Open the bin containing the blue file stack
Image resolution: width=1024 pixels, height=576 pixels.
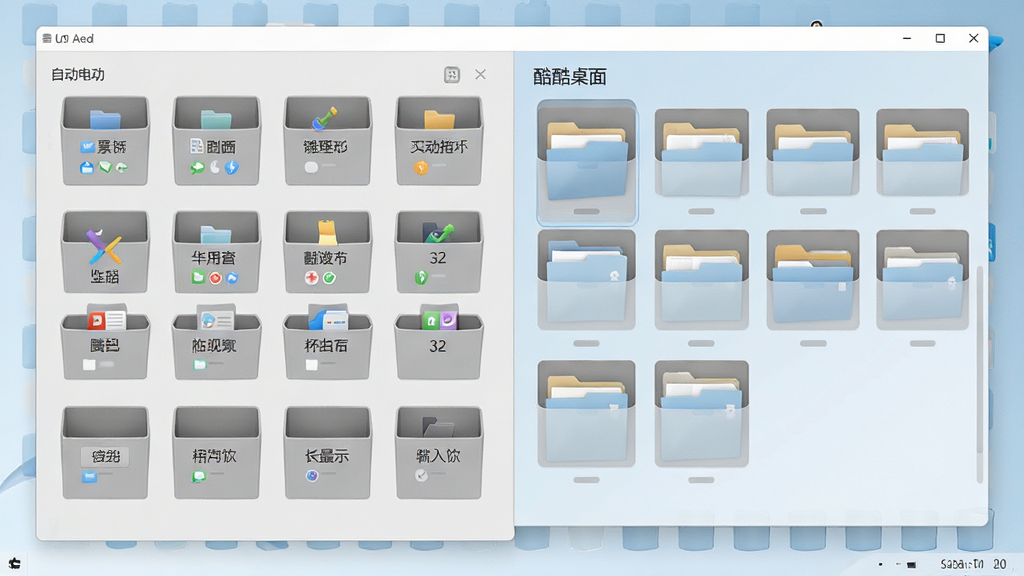pos(327,342)
